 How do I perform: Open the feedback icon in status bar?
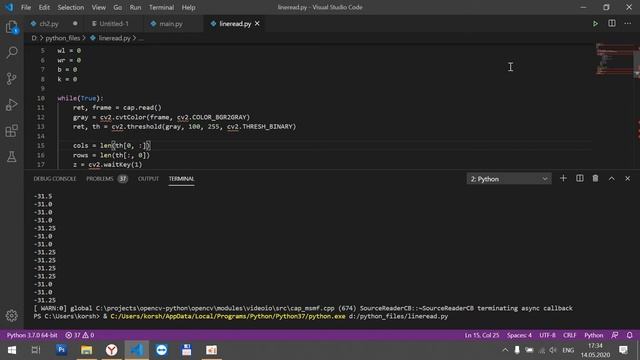tap(615, 335)
